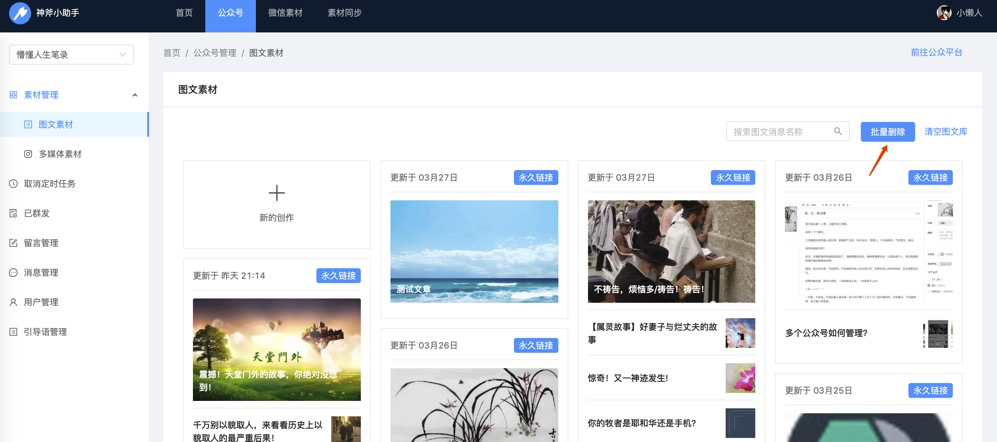Click 永久链接 on the 昨天 21:14 card
The height and width of the screenshot is (442, 997).
pos(339,275)
